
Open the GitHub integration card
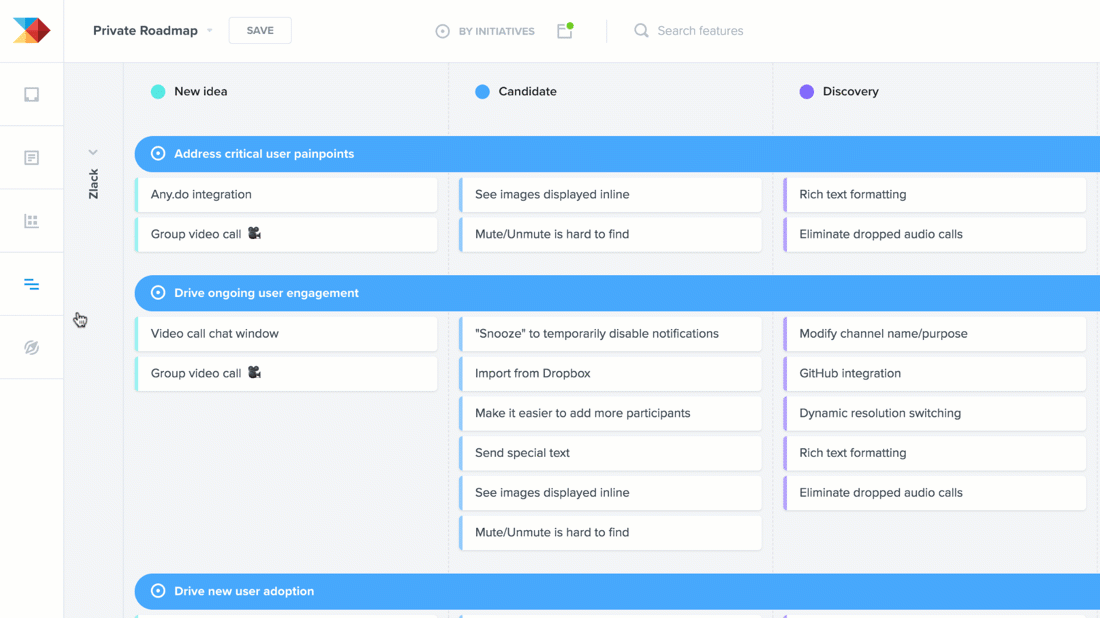pyautogui.click(x=934, y=373)
